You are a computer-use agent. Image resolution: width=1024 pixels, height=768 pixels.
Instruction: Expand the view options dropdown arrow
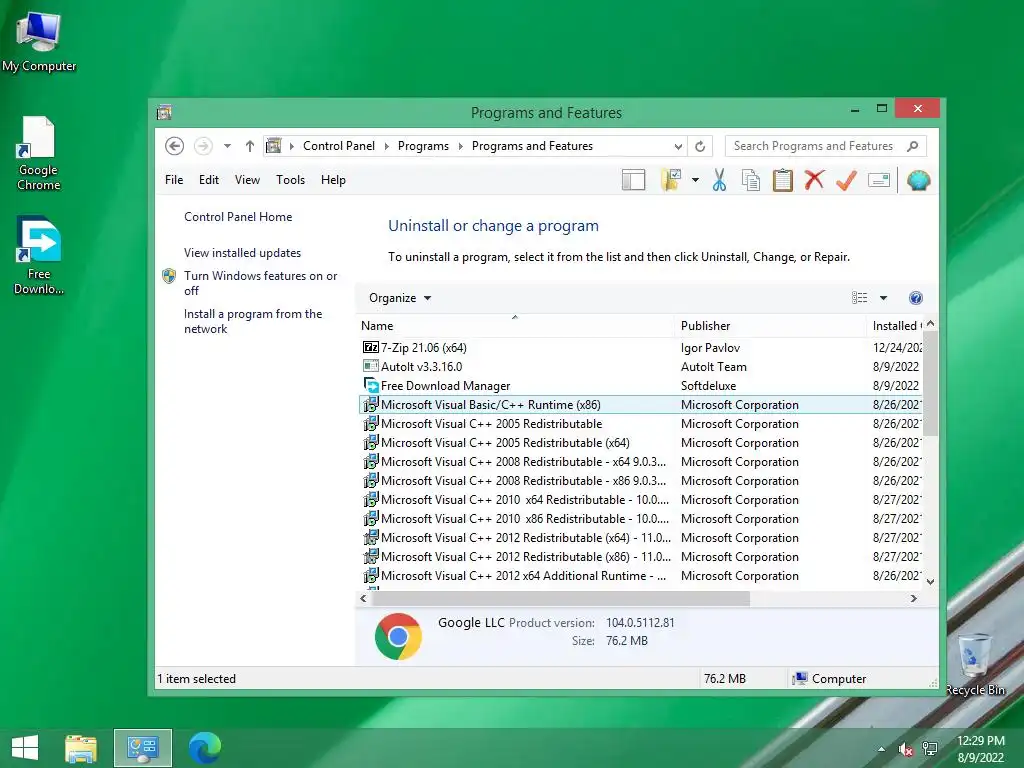click(x=883, y=298)
